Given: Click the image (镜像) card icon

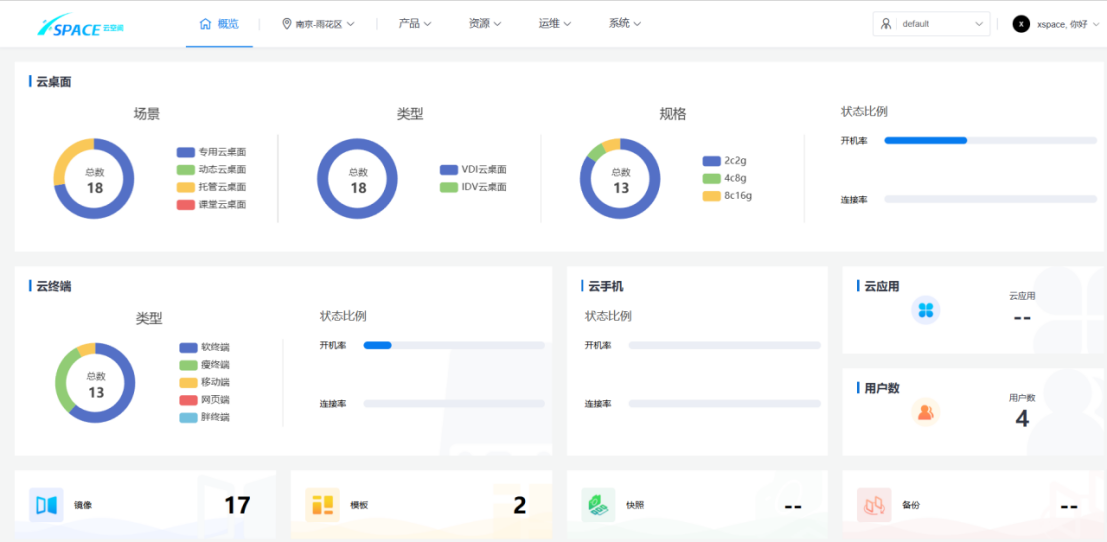Looking at the screenshot, I should (x=46, y=505).
